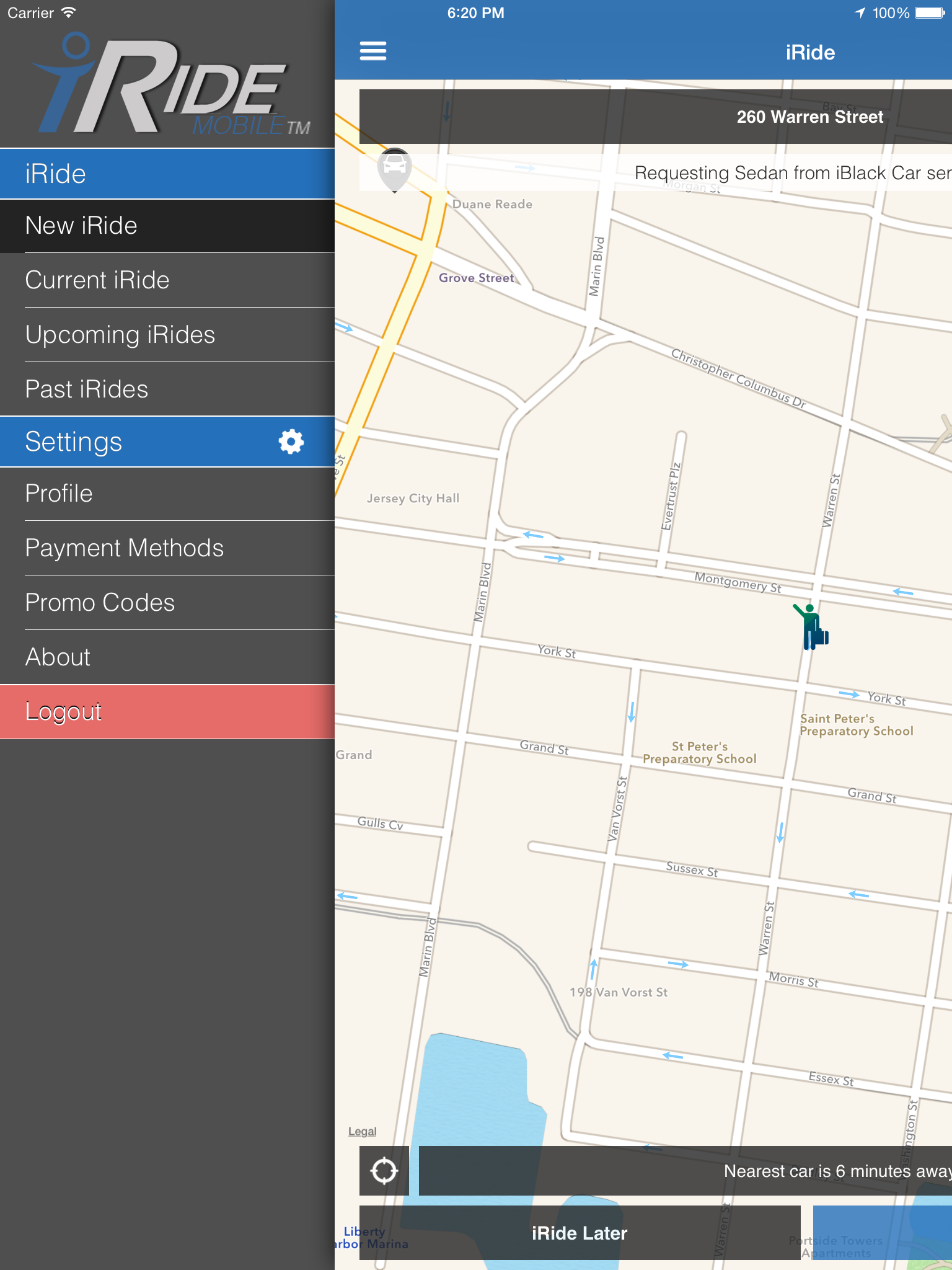Viewport: 952px width, 1270px height.
Task: Tap the Logout button
Action: pos(167,712)
